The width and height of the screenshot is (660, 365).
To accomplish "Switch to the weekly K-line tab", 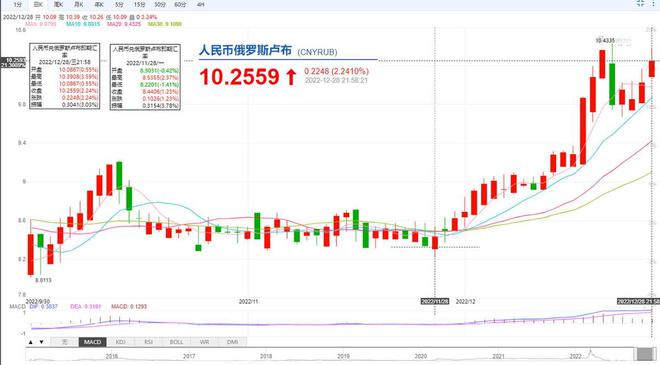I will click(x=59, y=5).
